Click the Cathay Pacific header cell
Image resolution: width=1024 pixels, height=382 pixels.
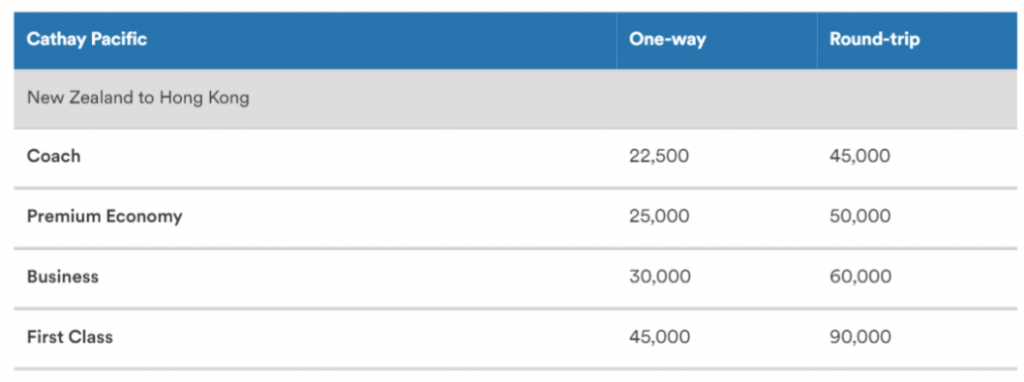(315, 40)
